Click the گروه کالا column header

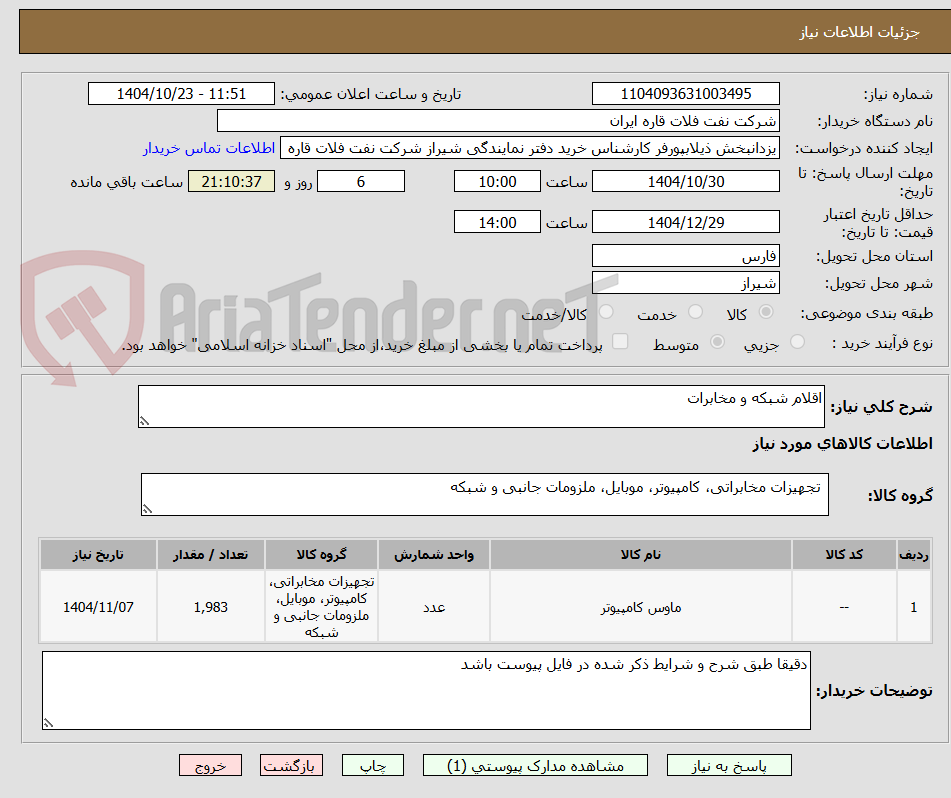(x=321, y=554)
